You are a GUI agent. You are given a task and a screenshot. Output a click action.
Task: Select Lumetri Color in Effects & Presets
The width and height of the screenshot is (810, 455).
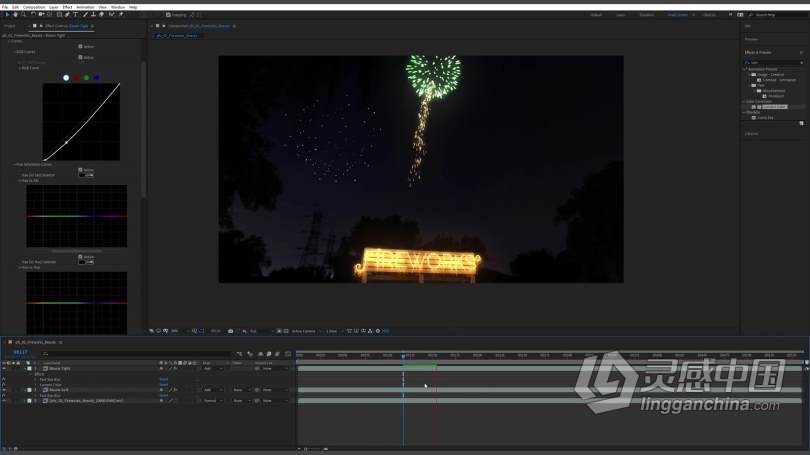click(x=775, y=107)
